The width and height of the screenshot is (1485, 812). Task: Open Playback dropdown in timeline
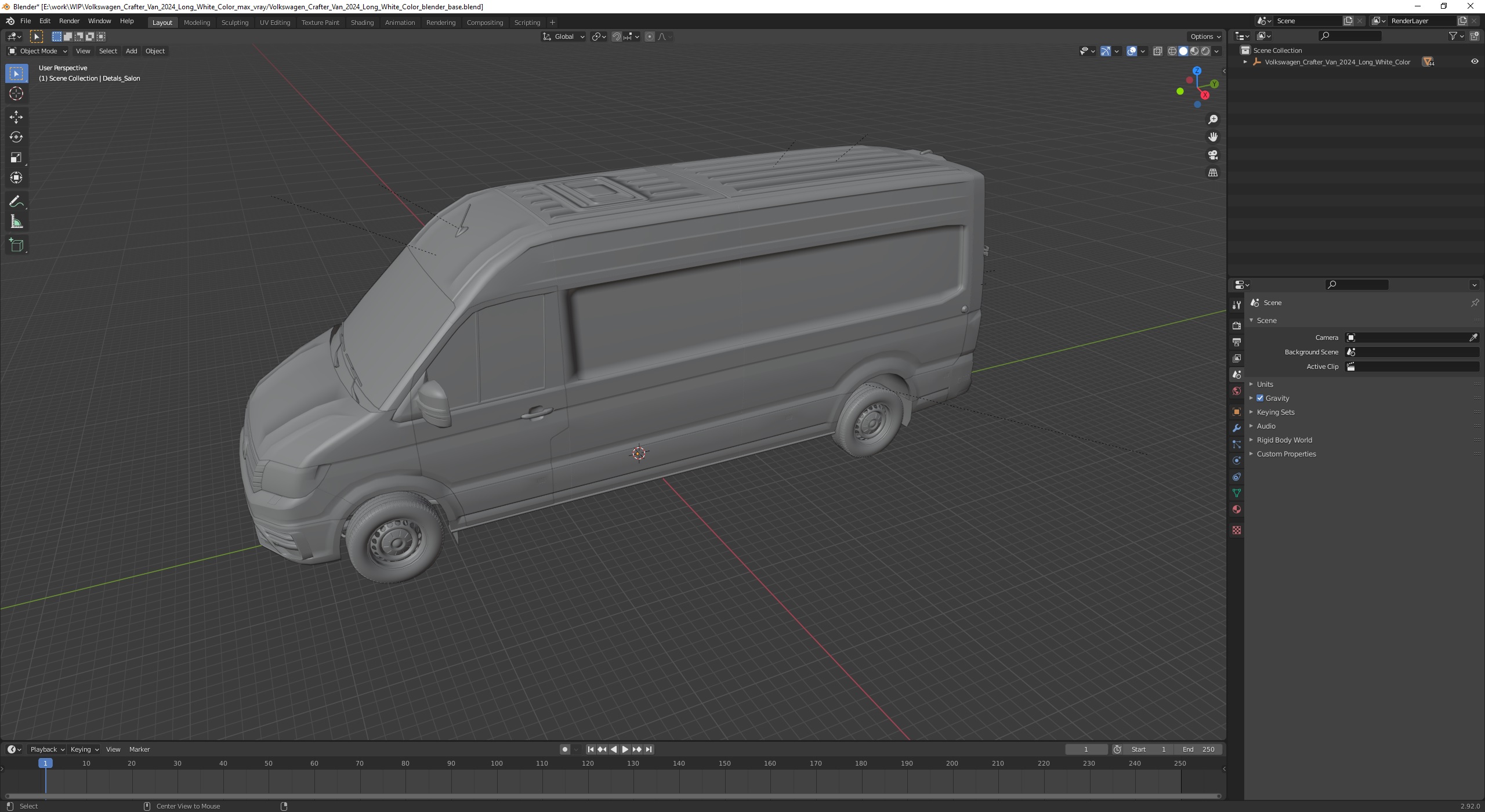coord(46,749)
